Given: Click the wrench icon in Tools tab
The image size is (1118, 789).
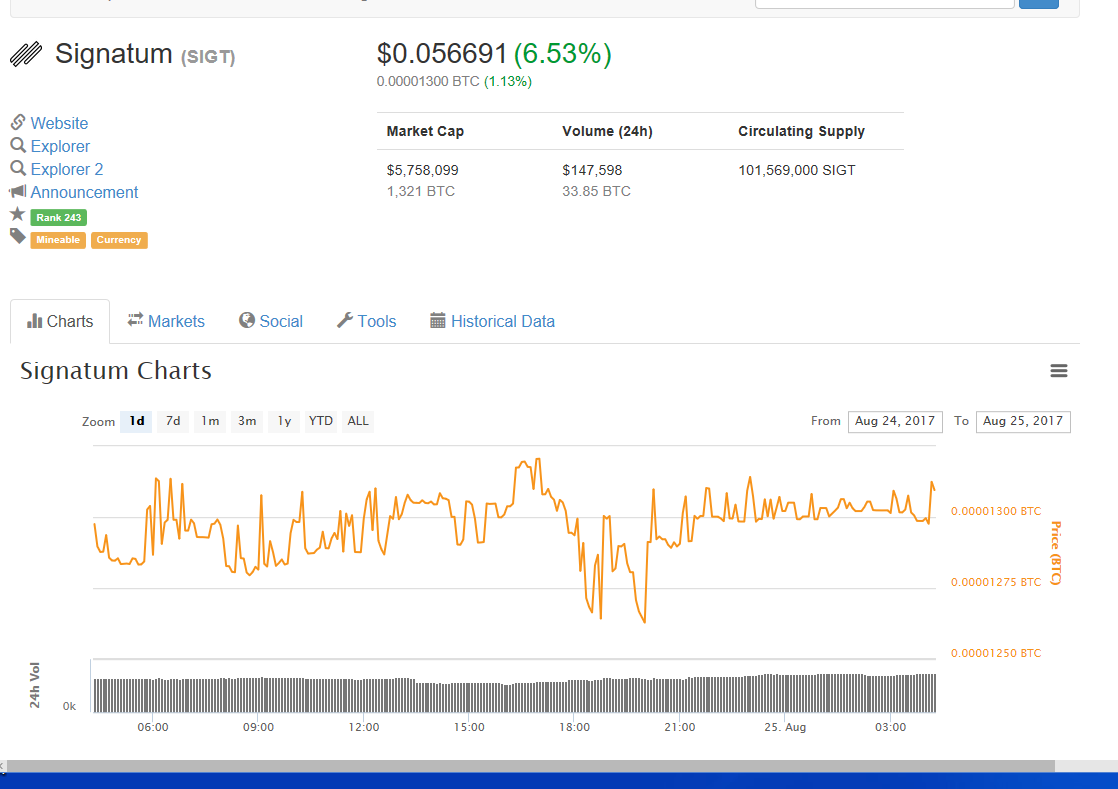Looking at the screenshot, I should click(344, 321).
